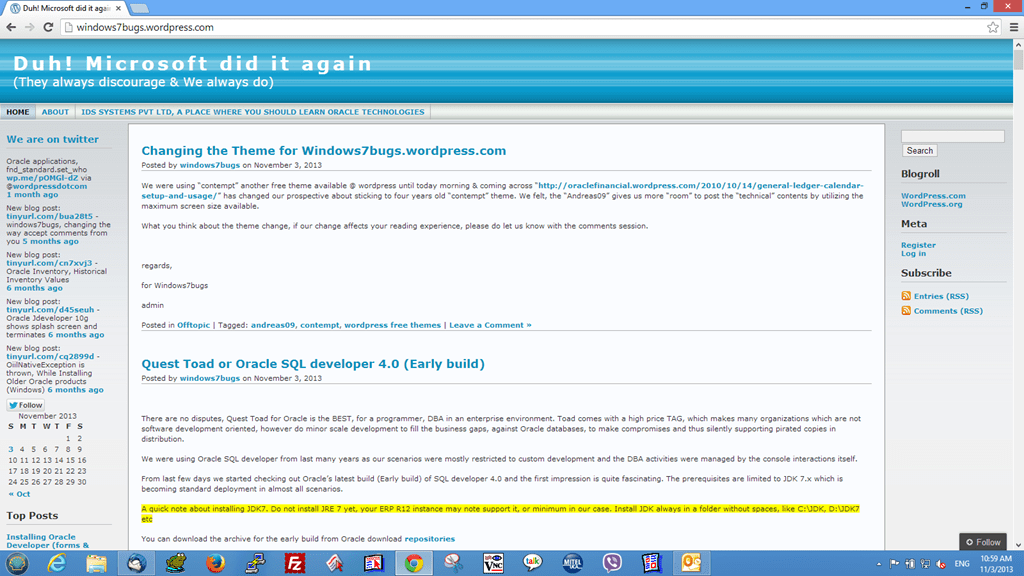
Task: Show hidden tray icons arrow
Action: pos(879,564)
